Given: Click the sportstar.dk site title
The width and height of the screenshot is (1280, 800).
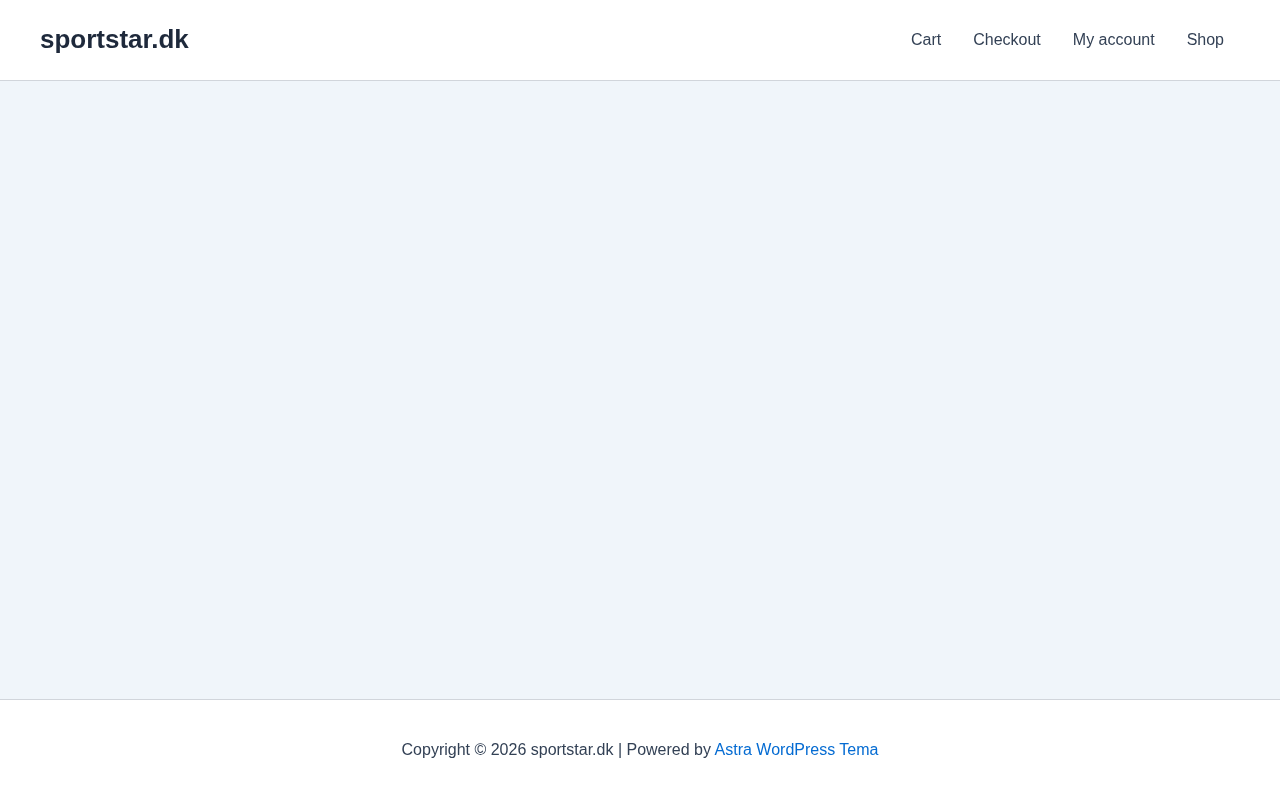Looking at the screenshot, I should pyautogui.click(x=114, y=39).
